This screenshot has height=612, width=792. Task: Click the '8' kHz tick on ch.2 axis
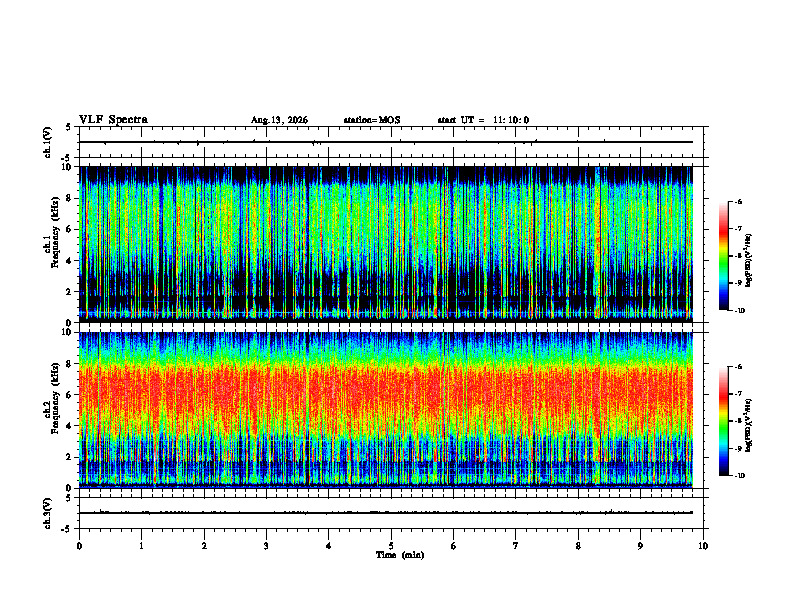[x=69, y=364]
